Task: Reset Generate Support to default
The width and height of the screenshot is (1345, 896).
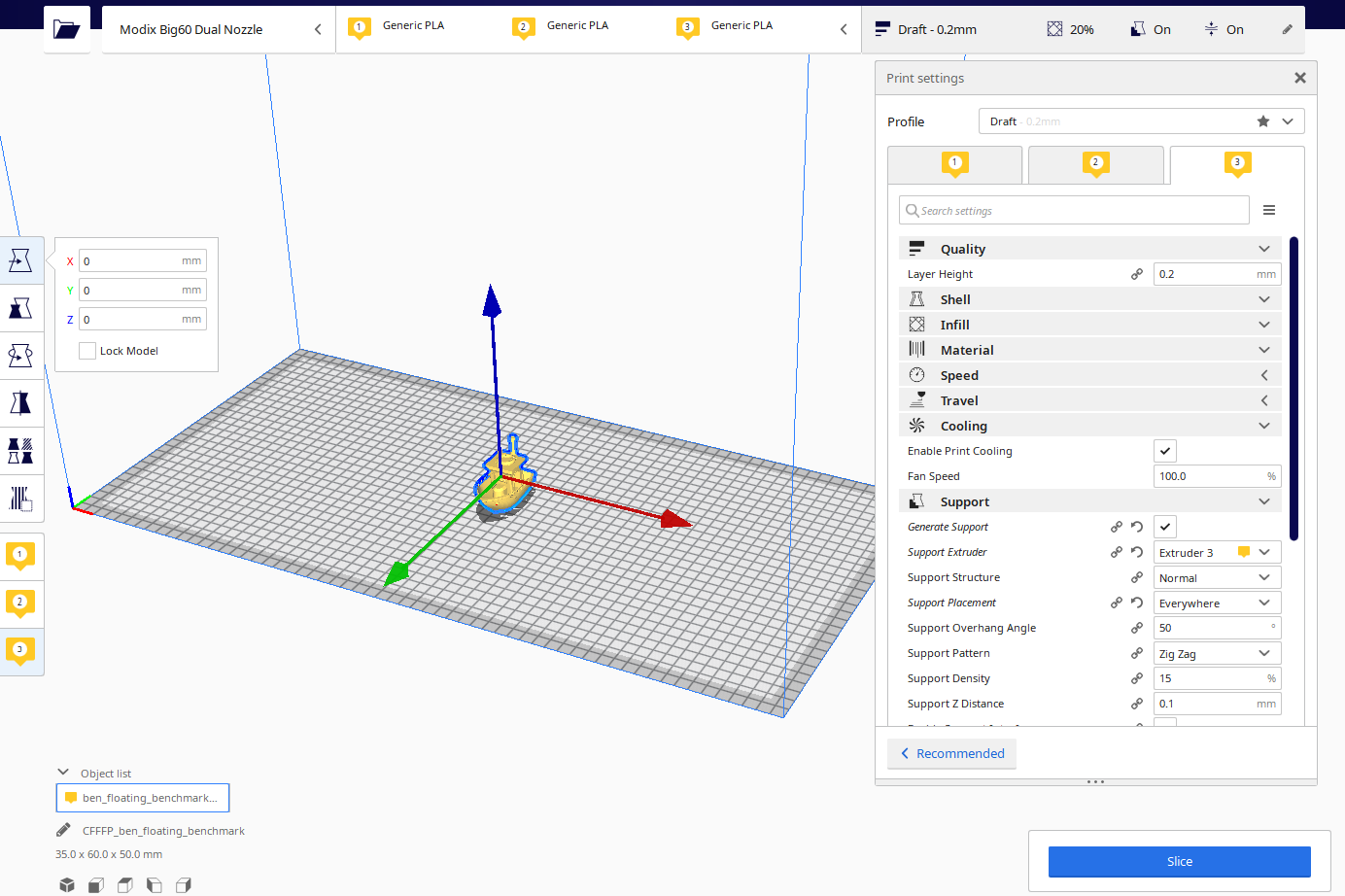Action: [1136, 527]
